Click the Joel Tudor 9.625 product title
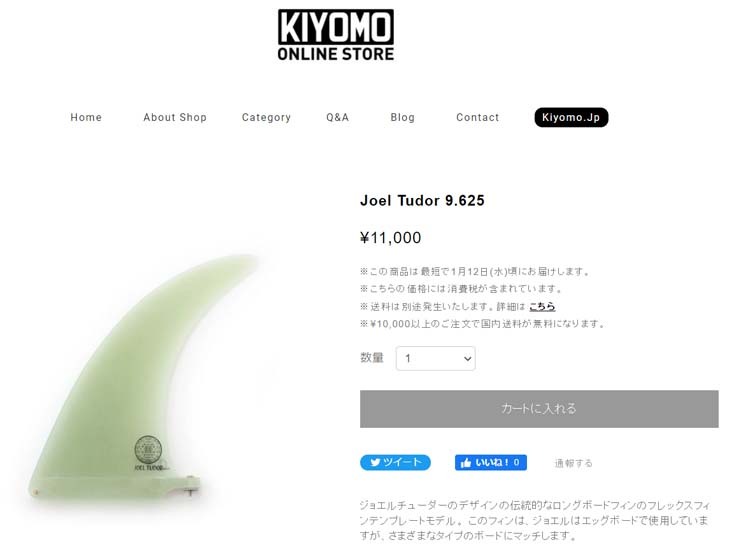Image resolution: width=730 pixels, height=555 pixels. 422,201
